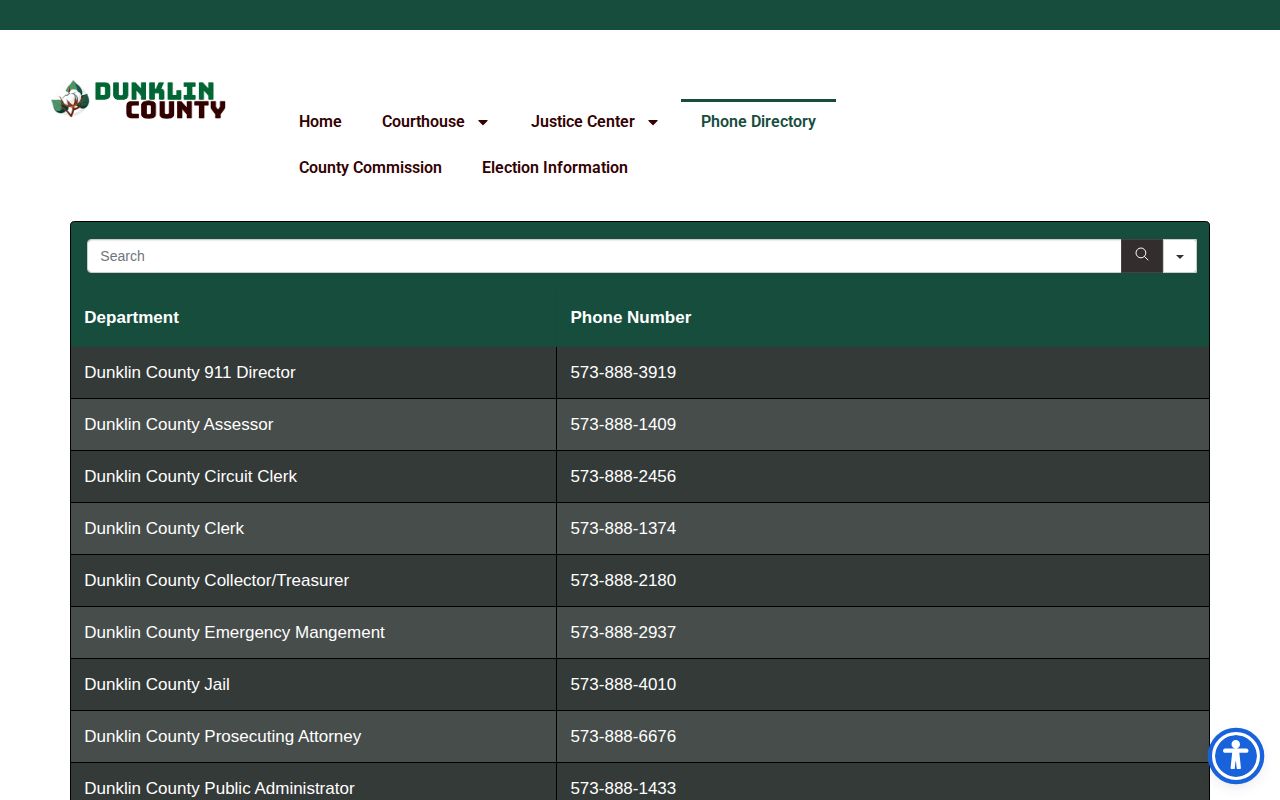Expand the Justice Center menu arrow
1280x800 pixels.
tap(653, 122)
